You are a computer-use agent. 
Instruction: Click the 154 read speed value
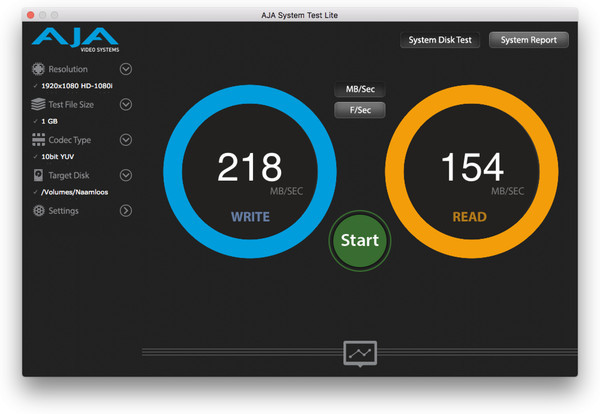tap(472, 167)
